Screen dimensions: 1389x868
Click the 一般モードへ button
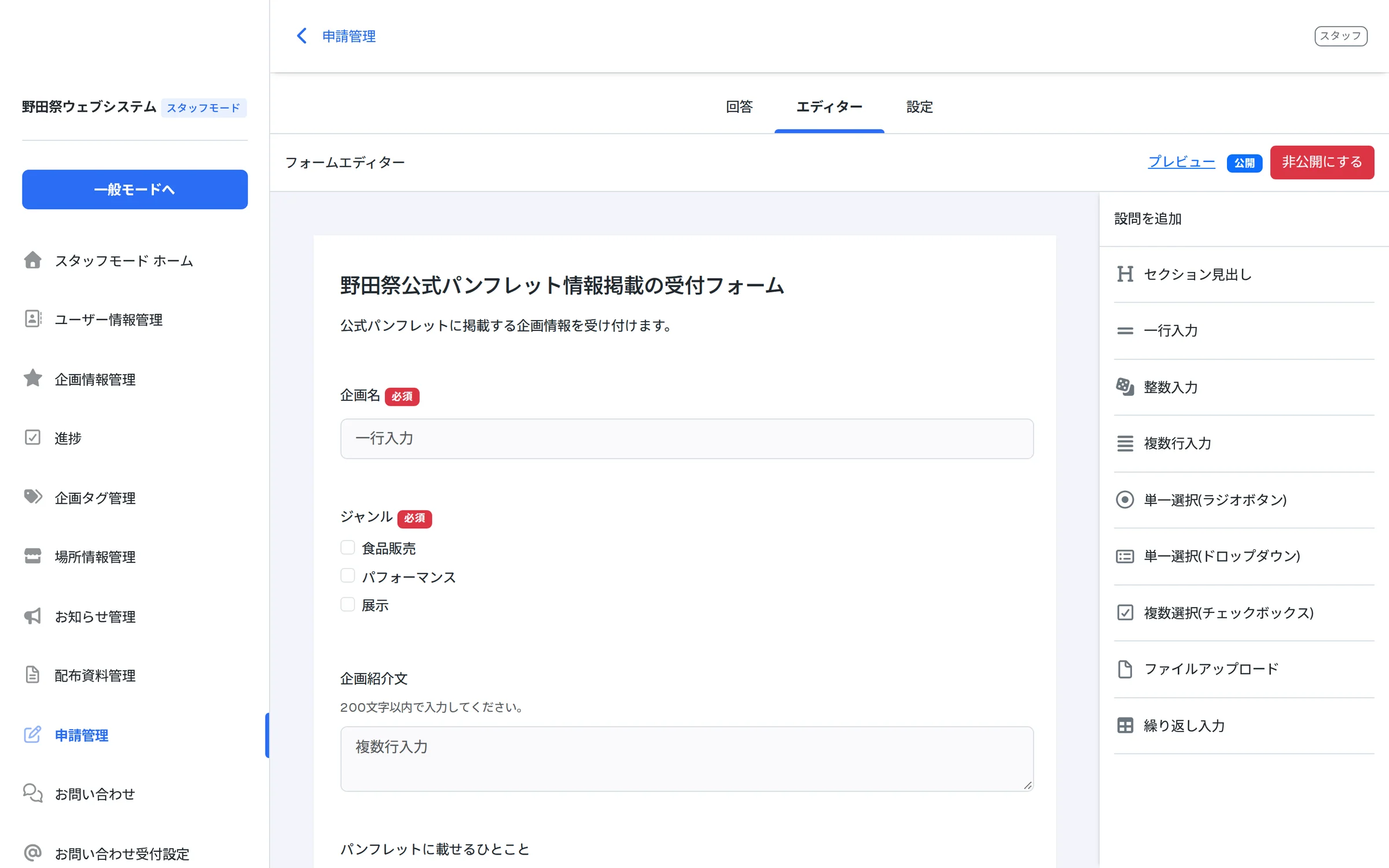(135, 189)
